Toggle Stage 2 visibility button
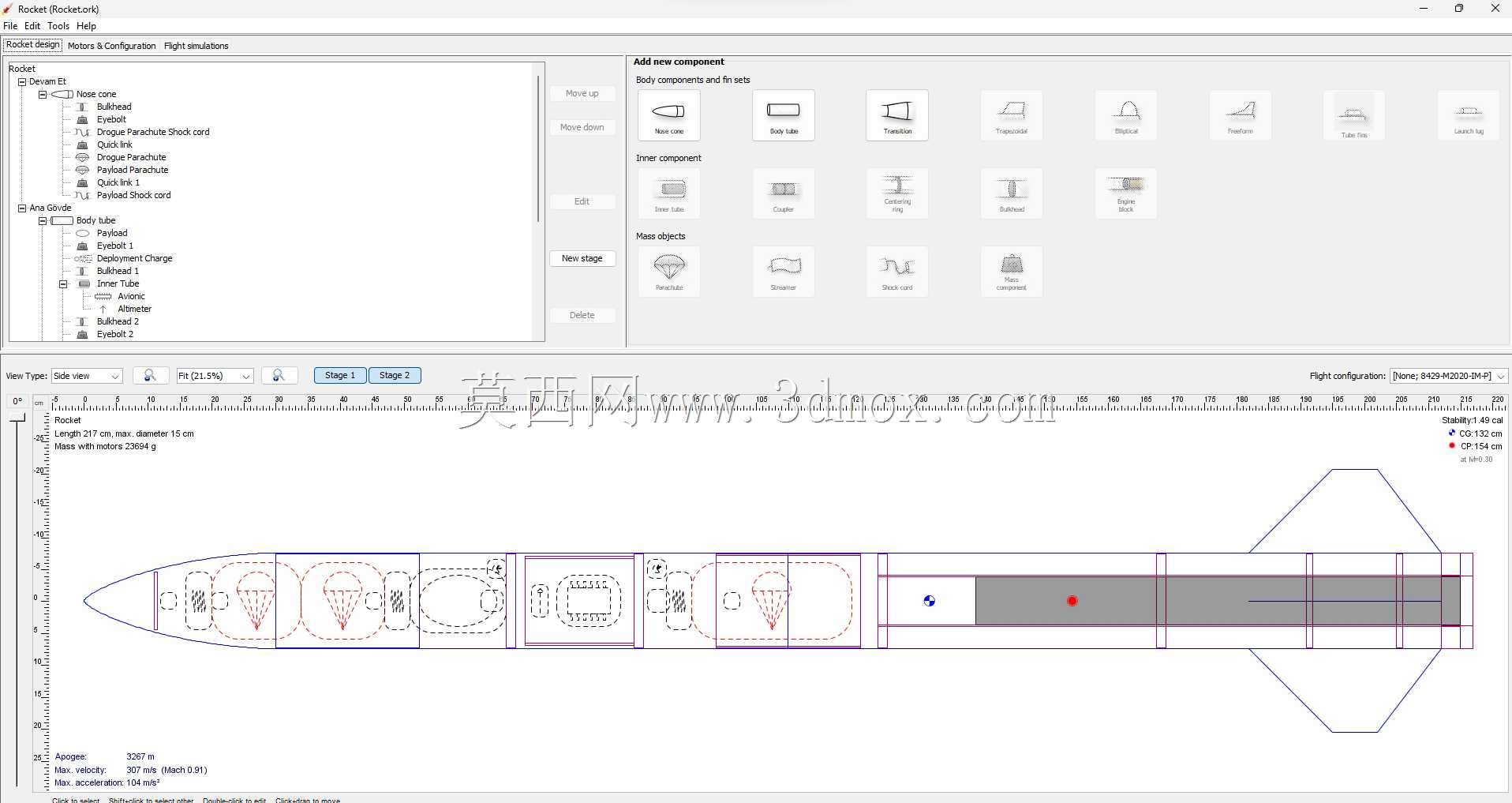 click(395, 376)
